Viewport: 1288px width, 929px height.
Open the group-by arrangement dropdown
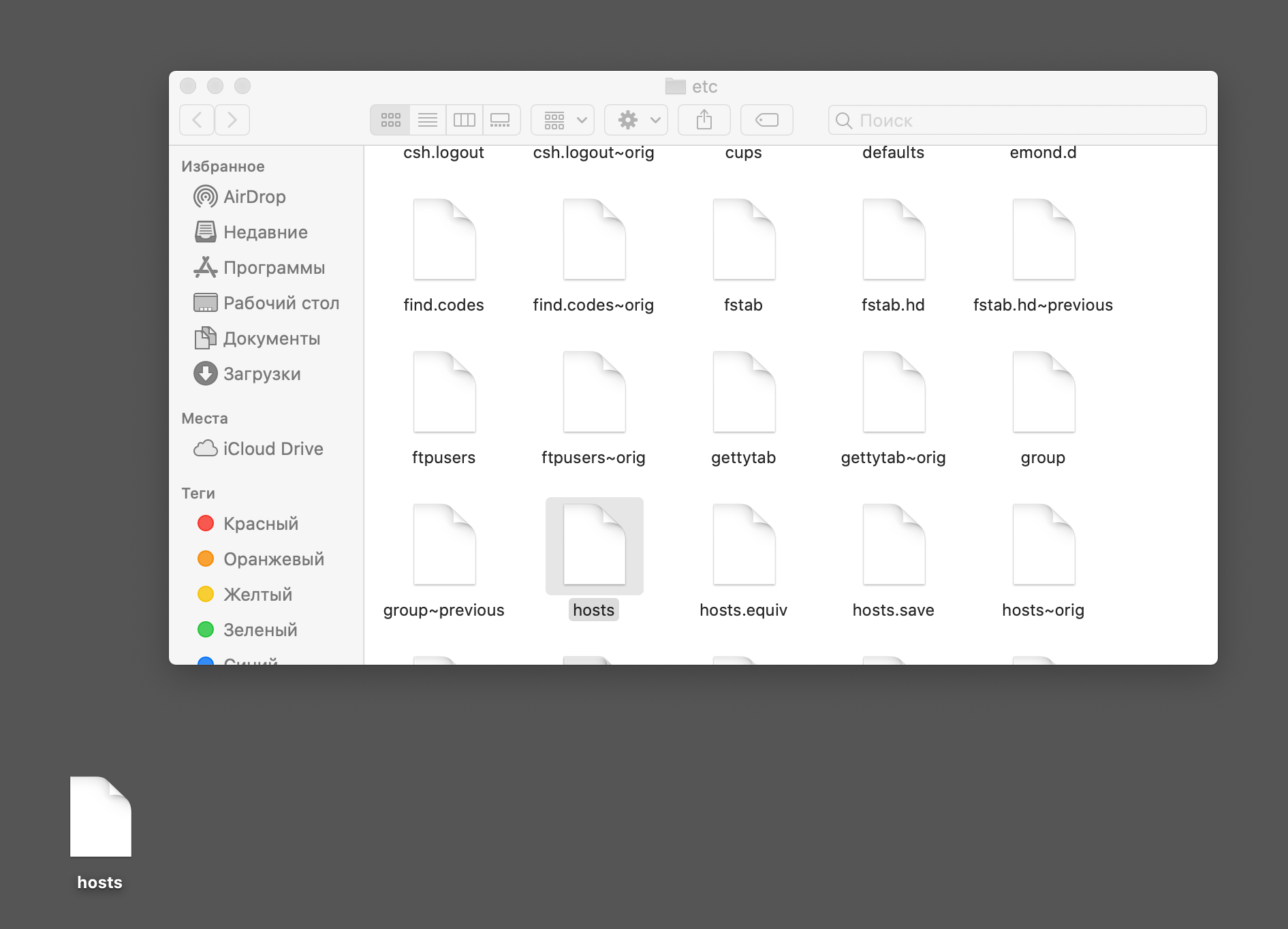pos(563,121)
